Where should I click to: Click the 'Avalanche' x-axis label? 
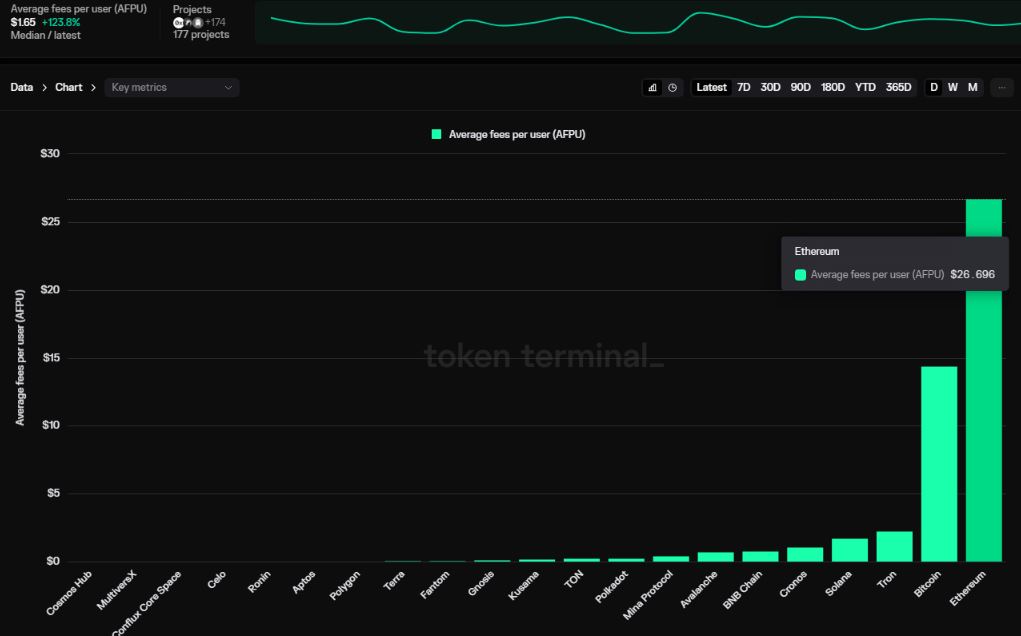699,590
